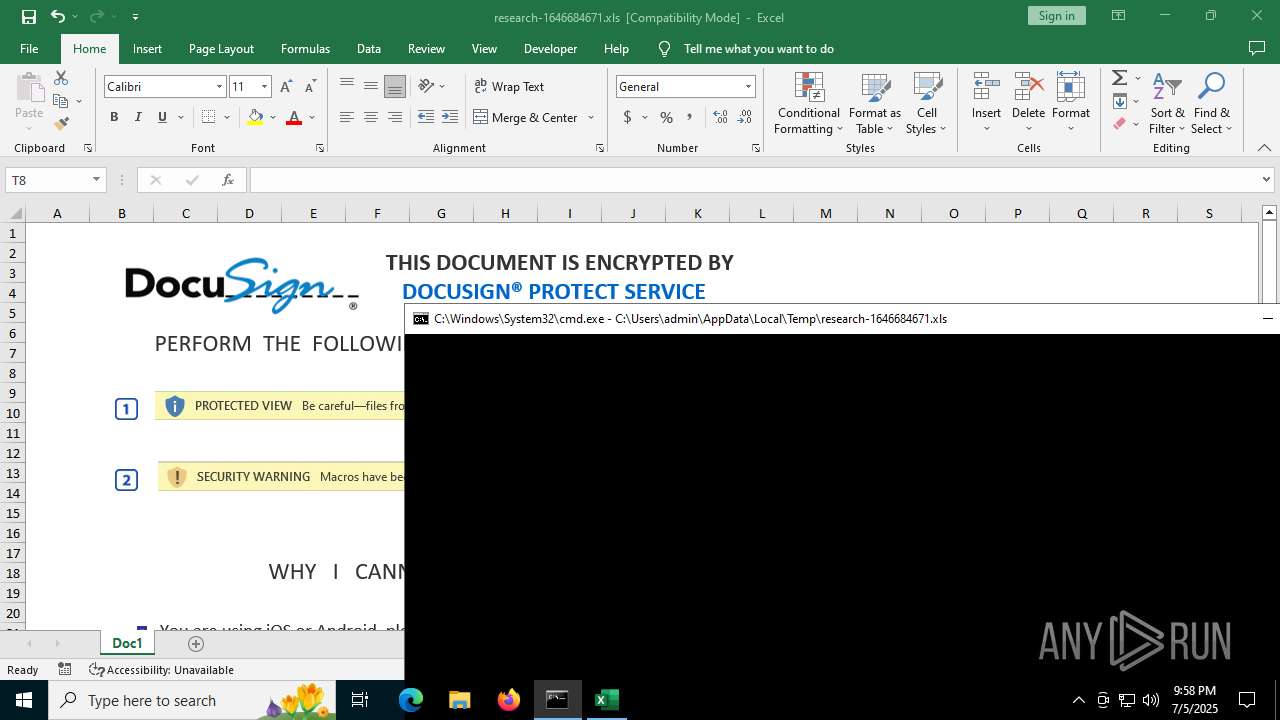Open Microsoft Edge from the taskbar
The width and height of the screenshot is (1280, 720).
411,700
